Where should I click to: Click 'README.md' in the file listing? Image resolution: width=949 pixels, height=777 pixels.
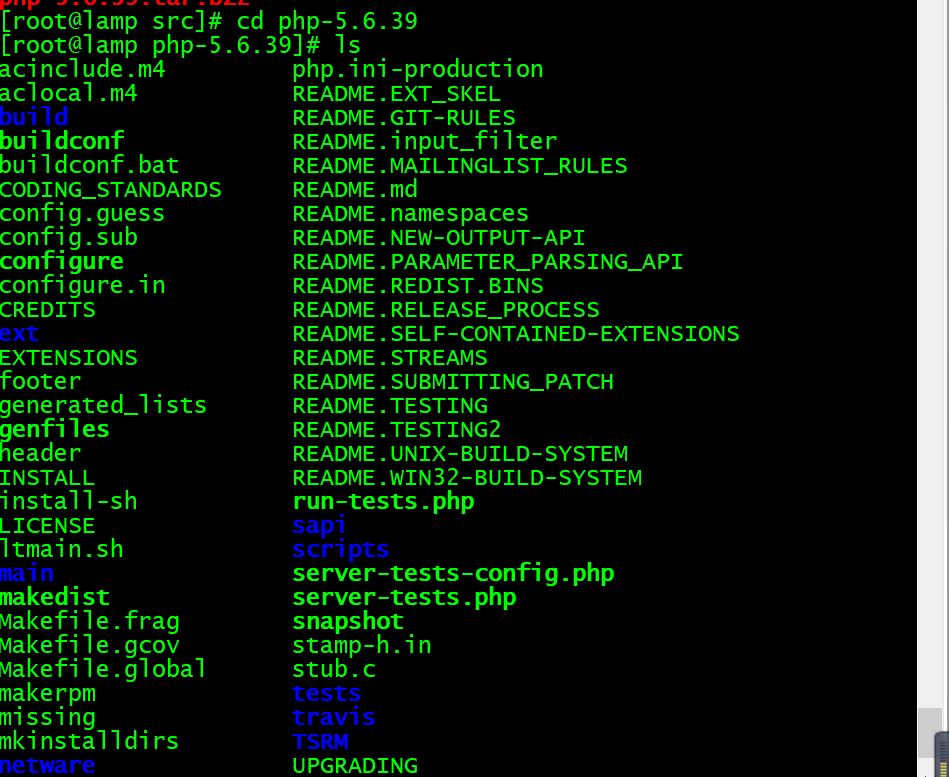[x=355, y=189]
